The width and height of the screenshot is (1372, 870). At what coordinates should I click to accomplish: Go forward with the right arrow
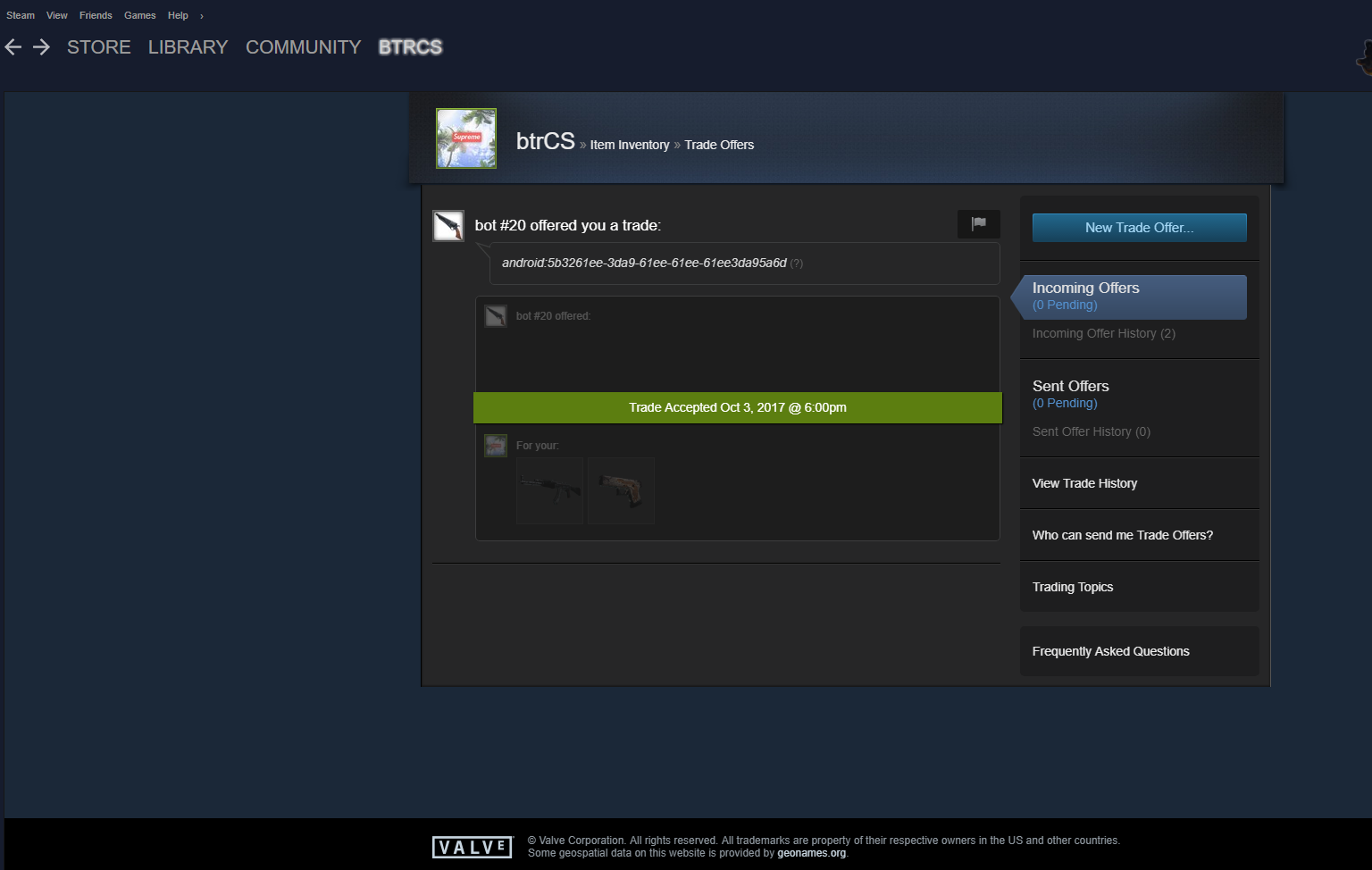41,46
